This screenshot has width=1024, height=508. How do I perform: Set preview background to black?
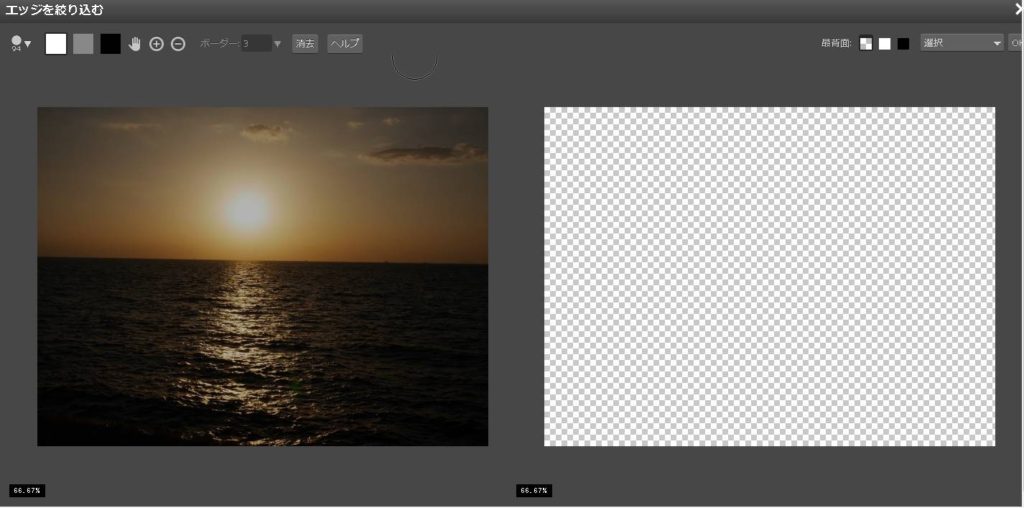click(903, 44)
